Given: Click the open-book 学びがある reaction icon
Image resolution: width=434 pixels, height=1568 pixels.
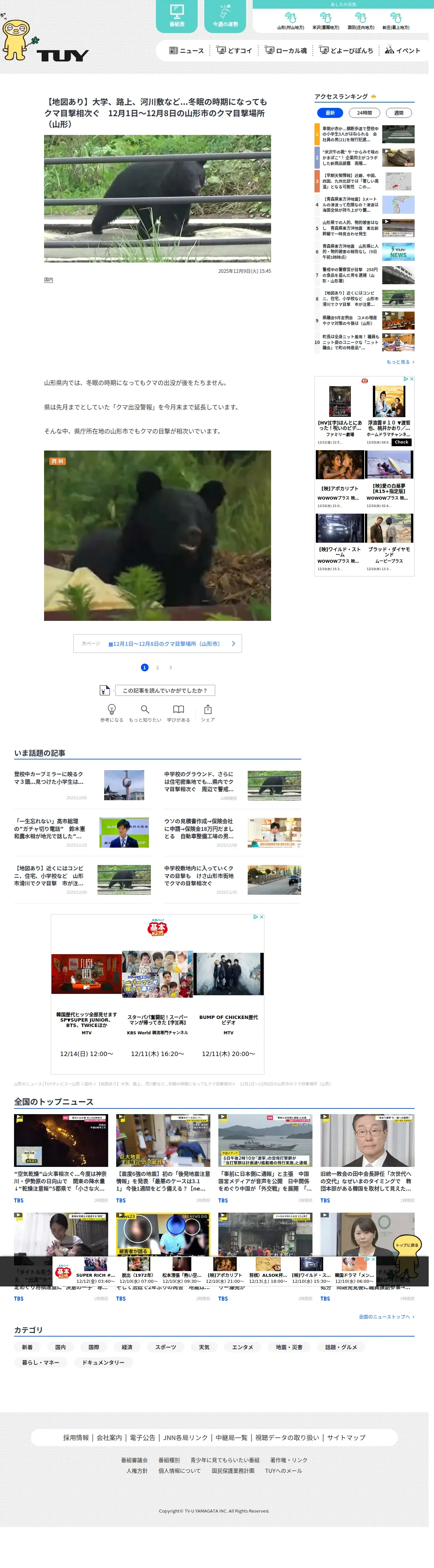Looking at the screenshot, I should [178, 708].
